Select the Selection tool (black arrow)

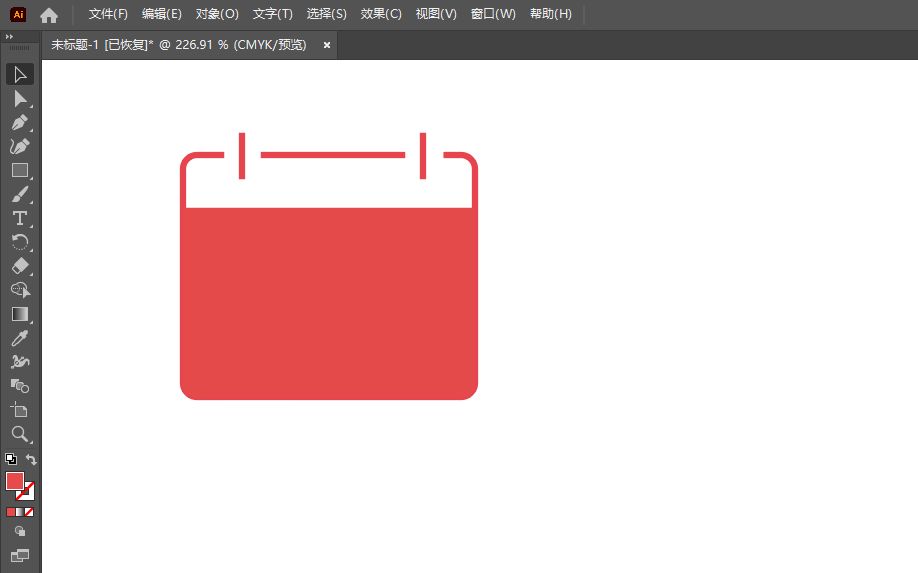tap(20, 74)
